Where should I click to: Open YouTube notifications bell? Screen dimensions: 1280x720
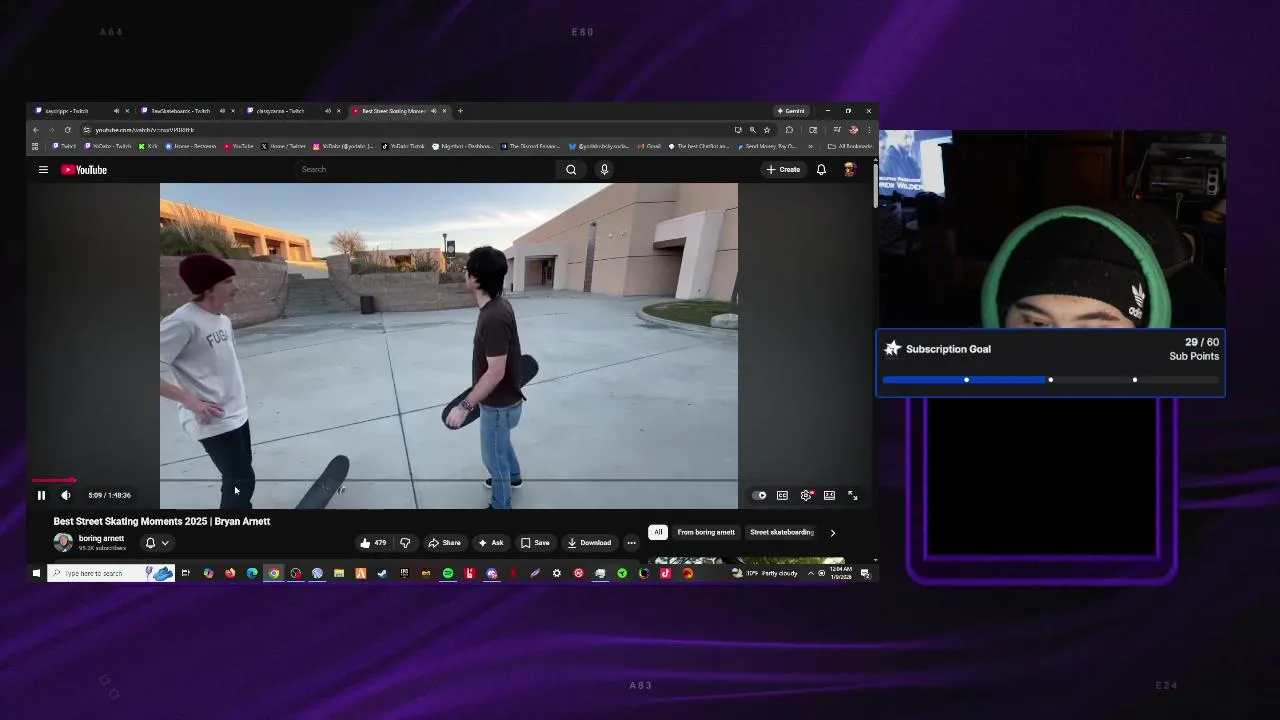coord(821,170)
